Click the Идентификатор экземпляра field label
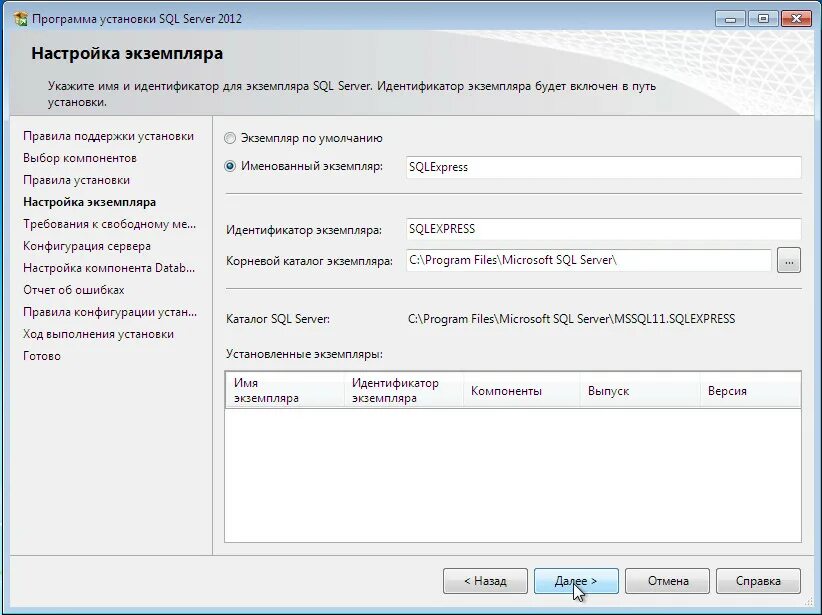The width and height of the screenshot is (822, 615). pos(304,230)
